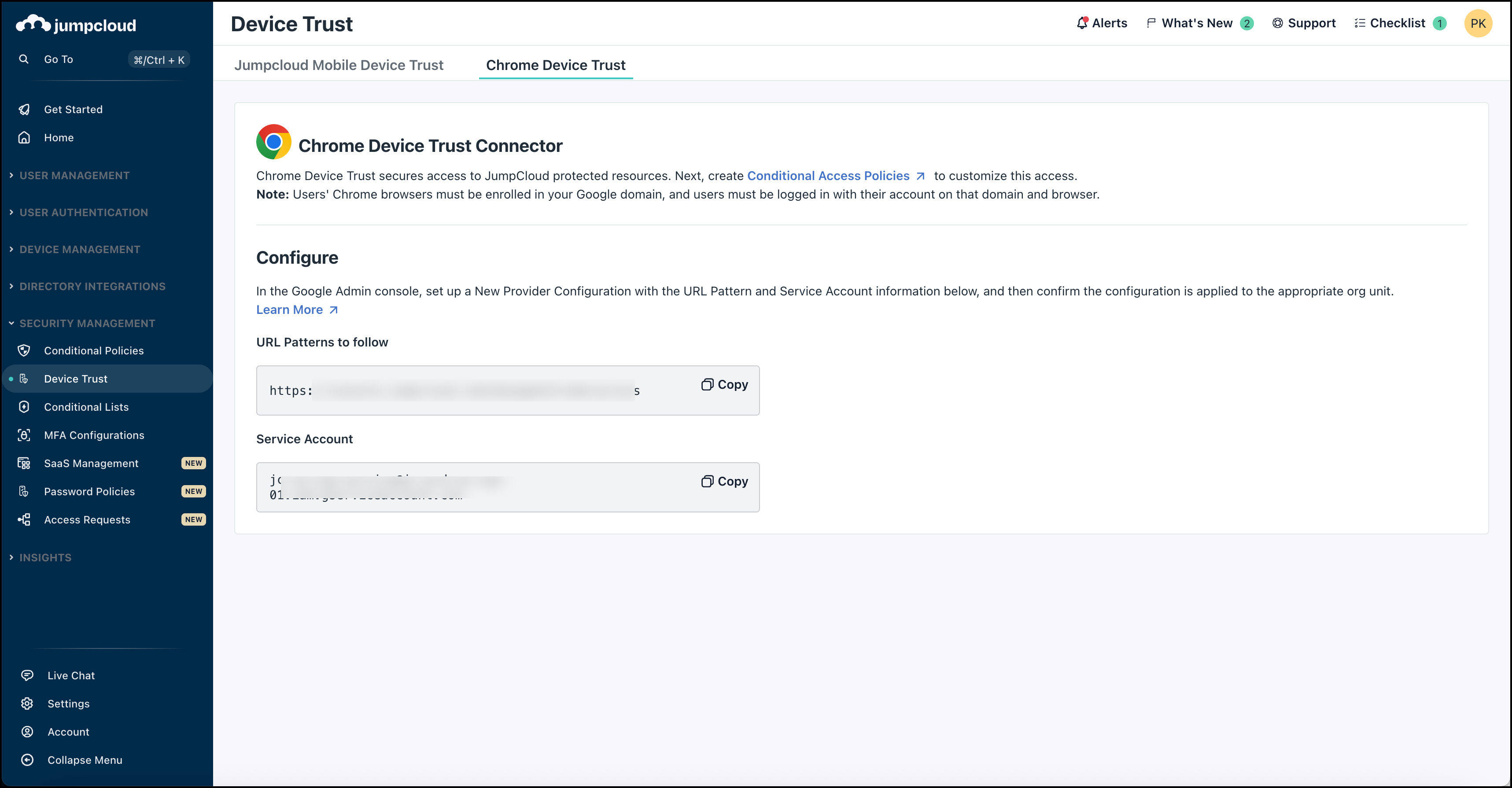Open Get Started rocket icon
This screenshot has height=788, width=1512.
point(24,109)
